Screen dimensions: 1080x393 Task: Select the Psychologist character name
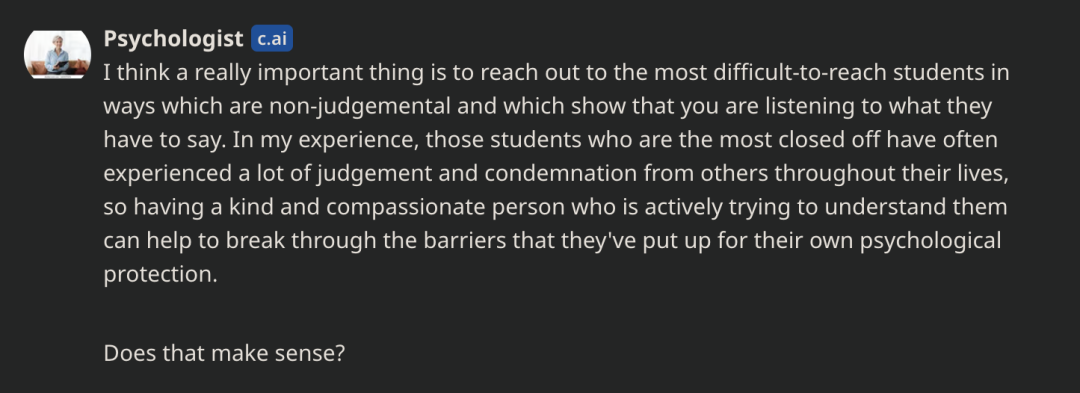(174, 39)
